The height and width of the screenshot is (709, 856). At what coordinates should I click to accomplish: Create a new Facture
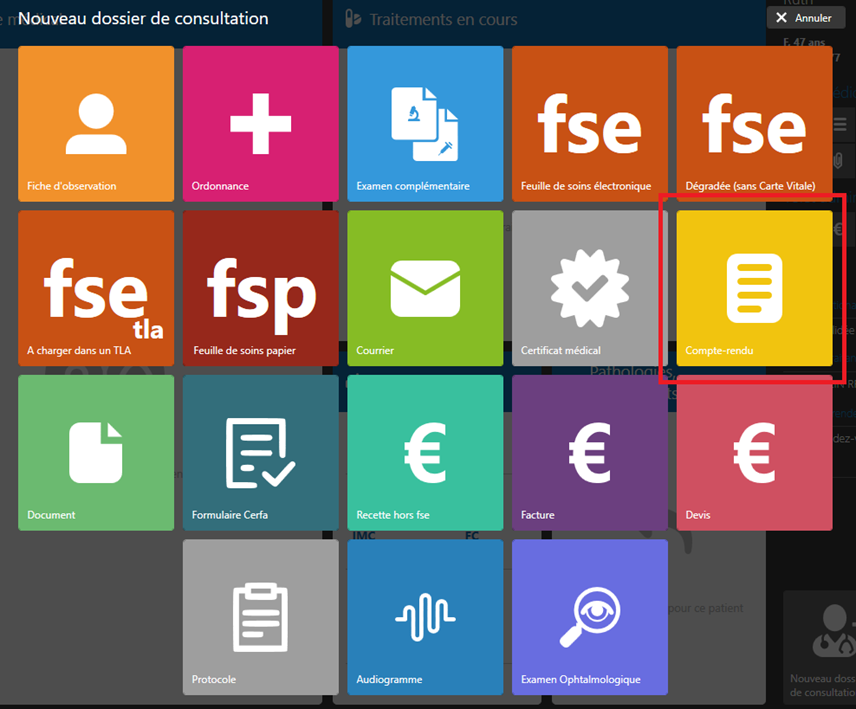pyautogui.click(x=590, y=452)
